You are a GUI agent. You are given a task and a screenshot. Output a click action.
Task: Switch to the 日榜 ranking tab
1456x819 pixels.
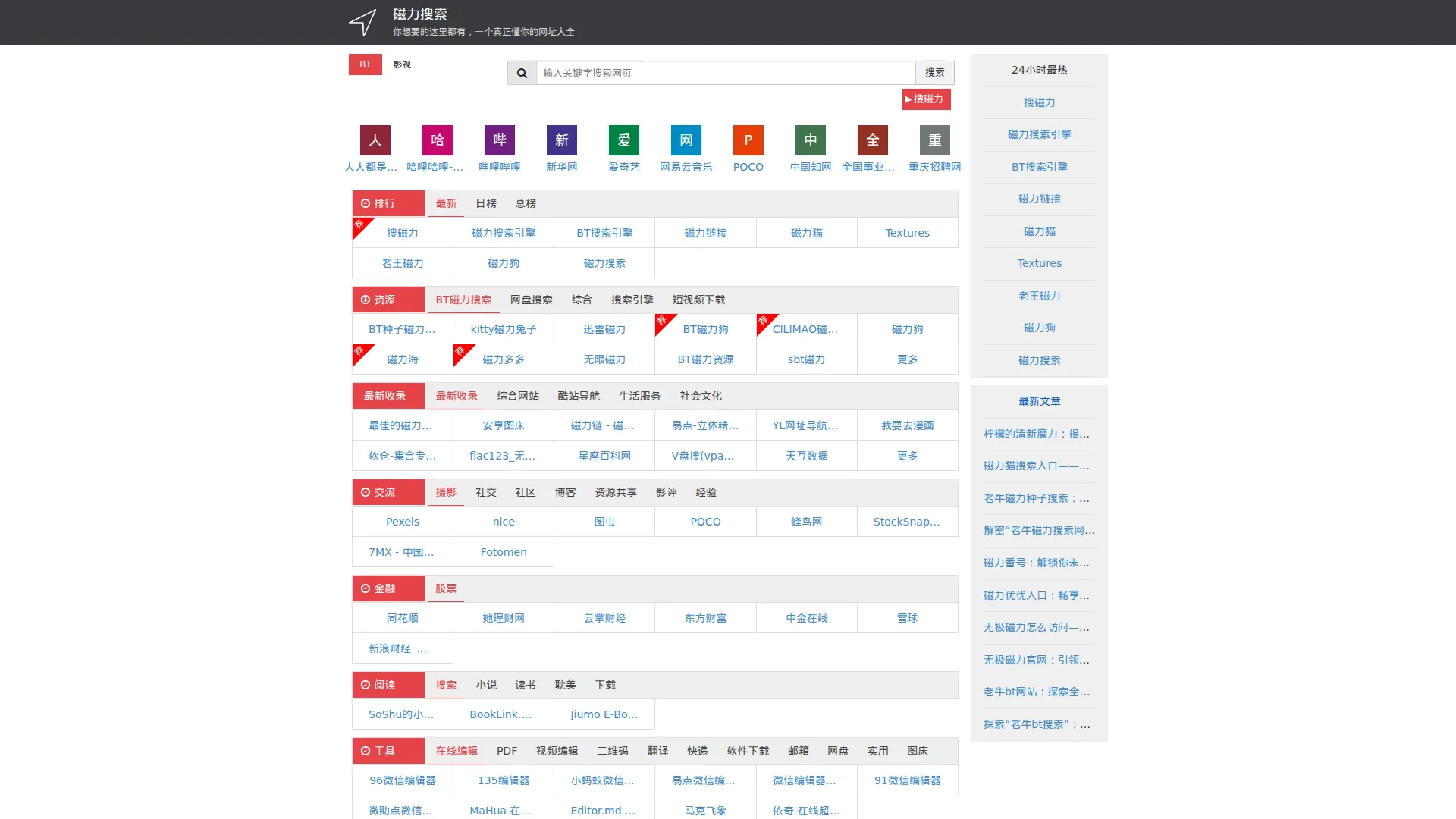(x=485, y=203)
